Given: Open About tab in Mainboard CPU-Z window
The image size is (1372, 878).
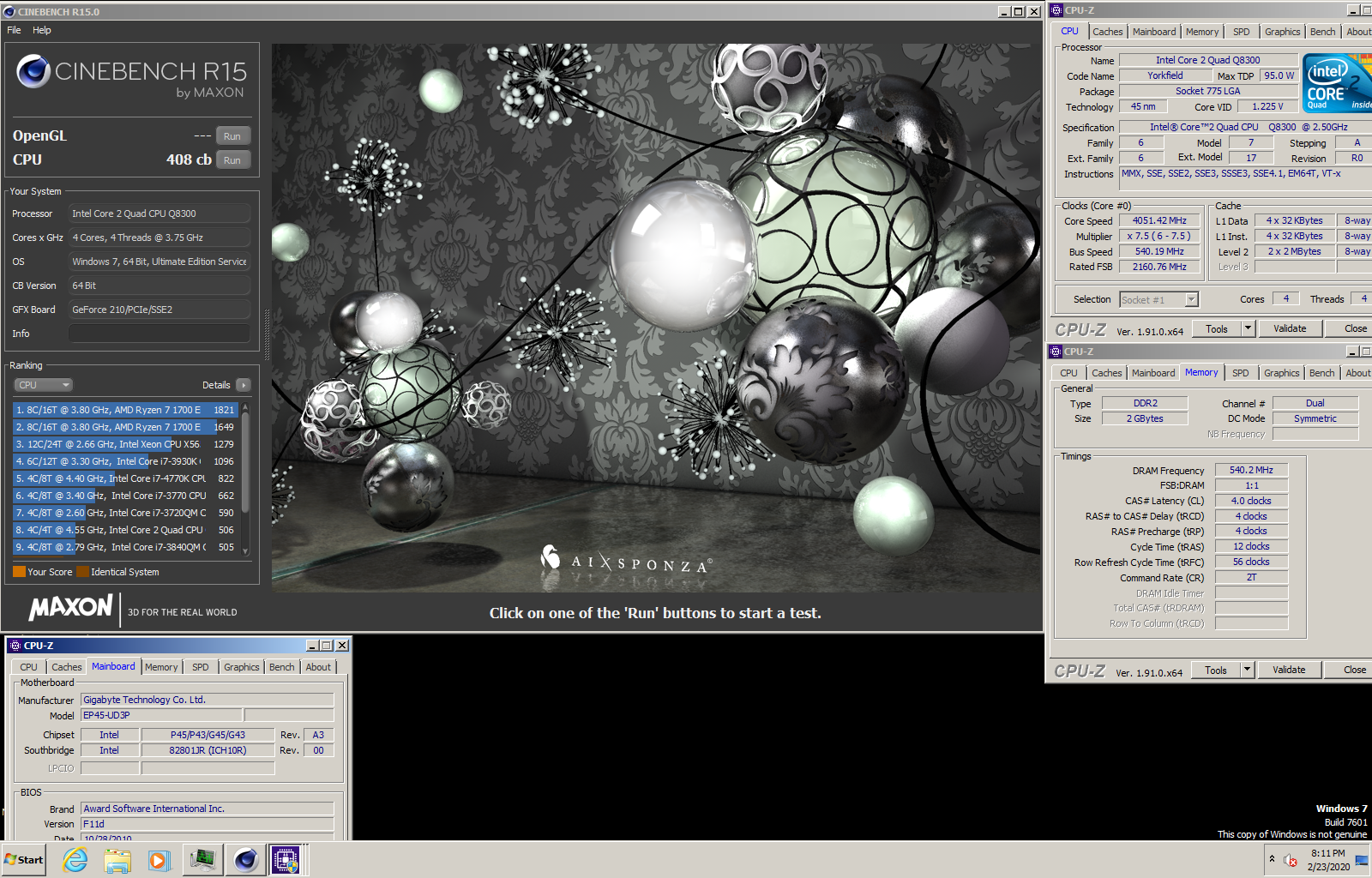Looking at the screenshot, I should pos(318,667).
